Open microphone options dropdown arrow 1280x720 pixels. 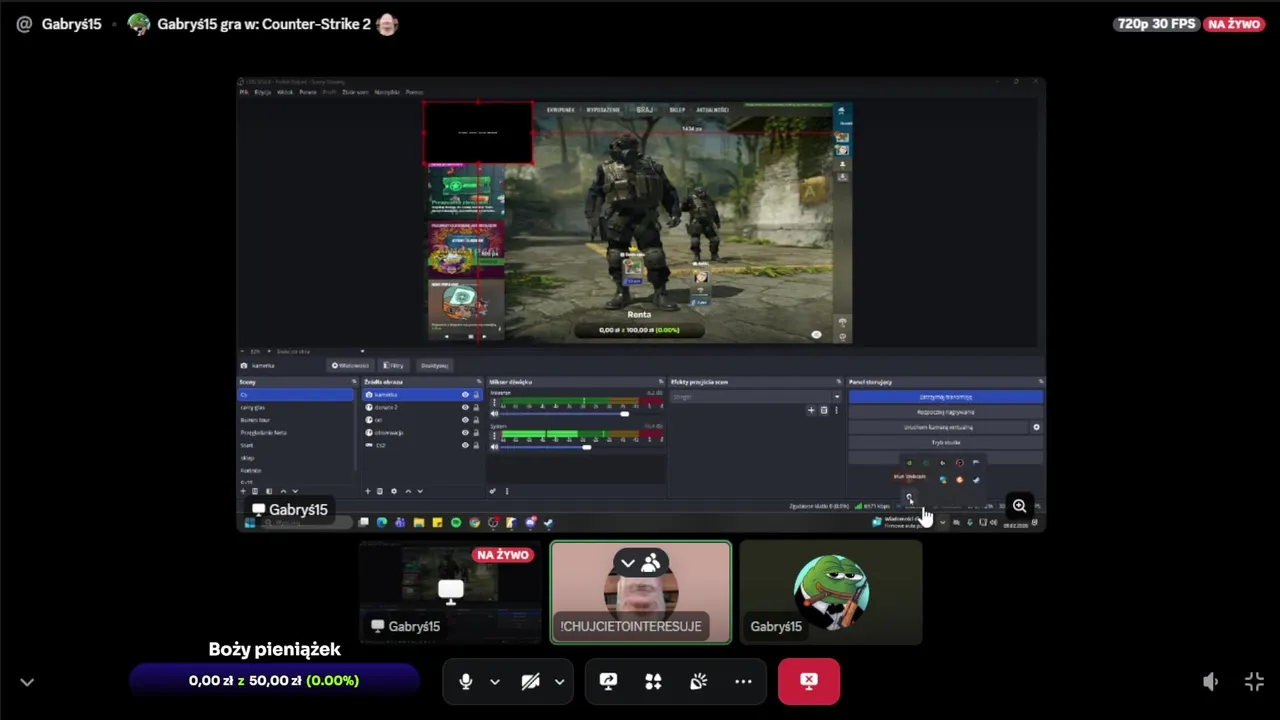pos(494,681)
